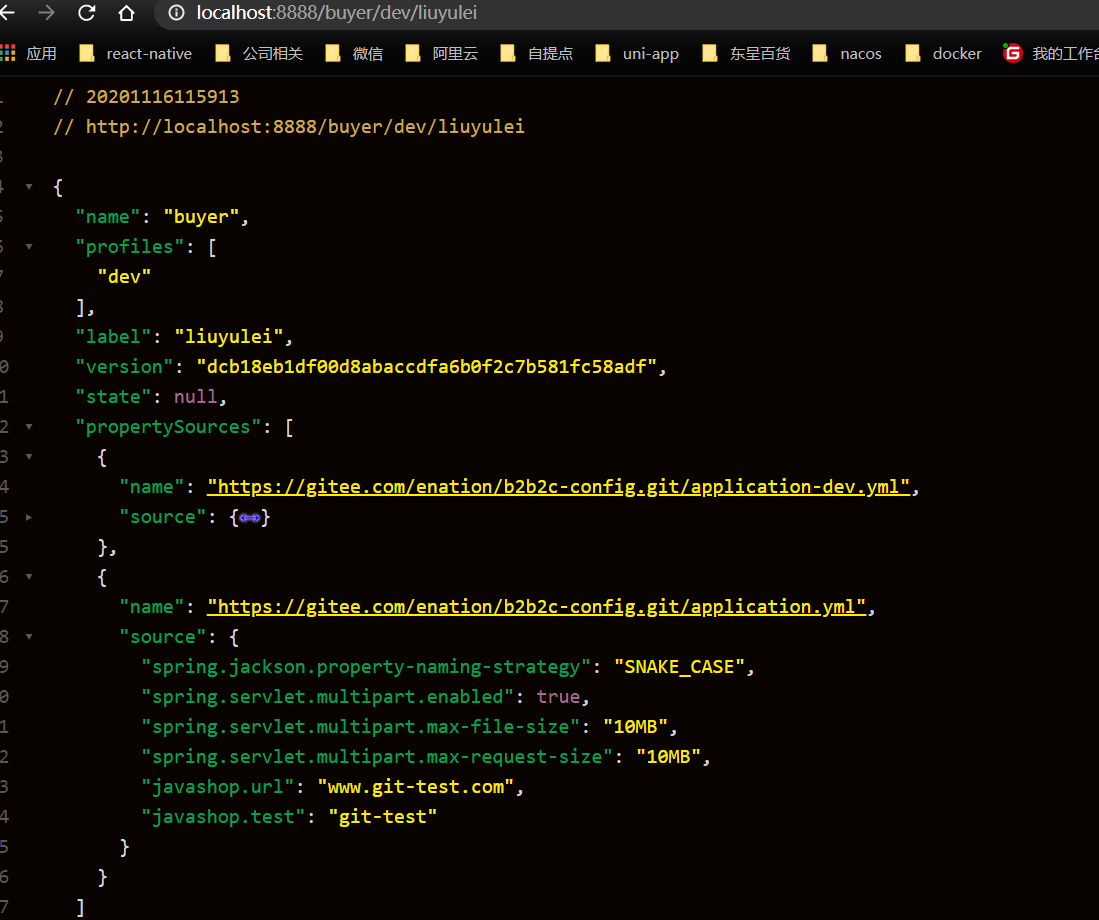Collapse the second propertySources object arrow

[29, 577]
